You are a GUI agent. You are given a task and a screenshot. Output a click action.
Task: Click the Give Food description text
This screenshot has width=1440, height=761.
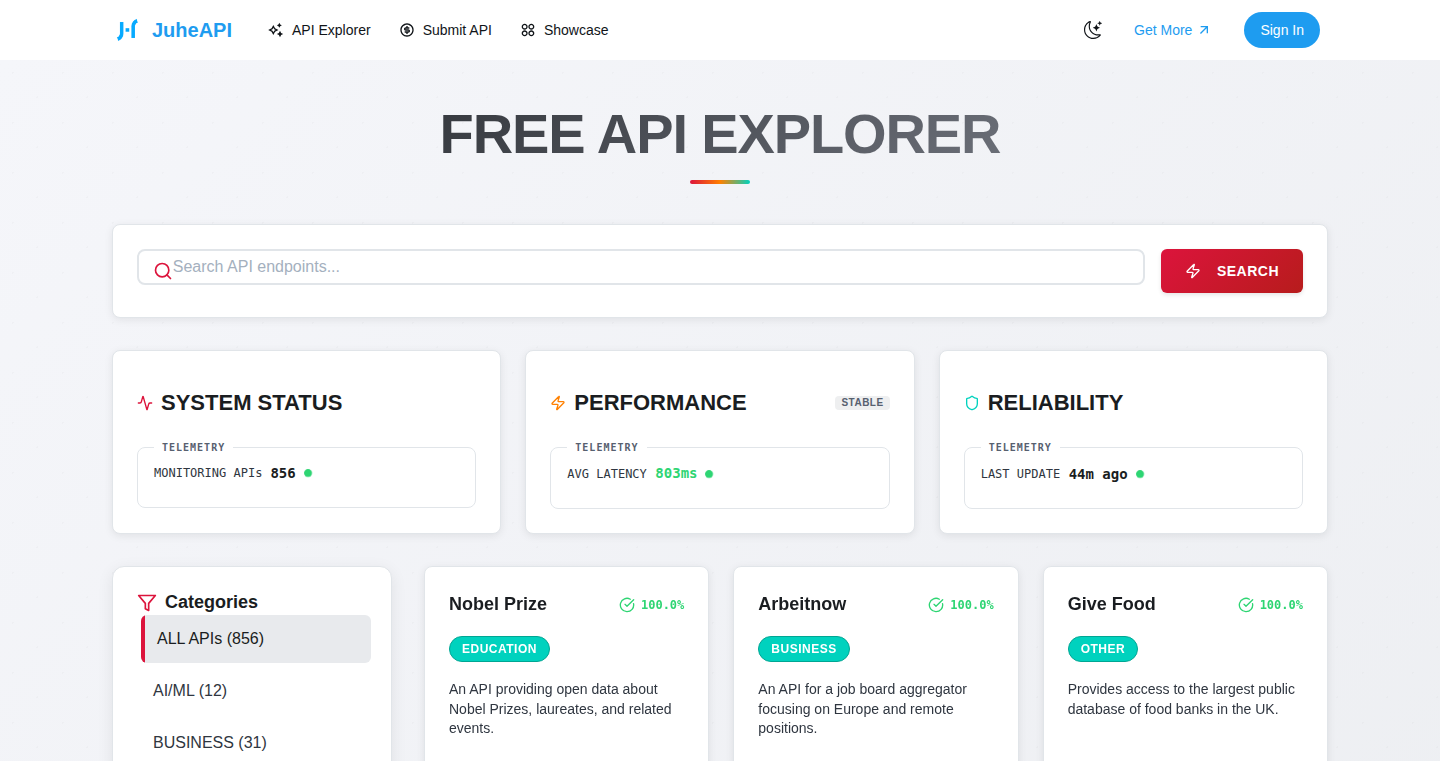[1181, 699]
